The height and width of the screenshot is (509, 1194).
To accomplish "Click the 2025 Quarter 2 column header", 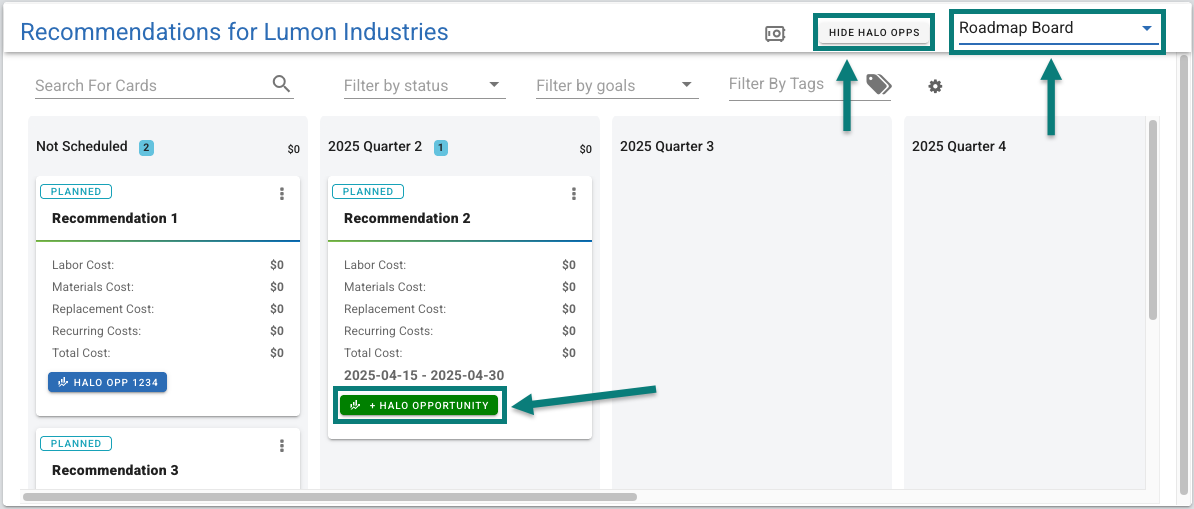I will 375,146.
